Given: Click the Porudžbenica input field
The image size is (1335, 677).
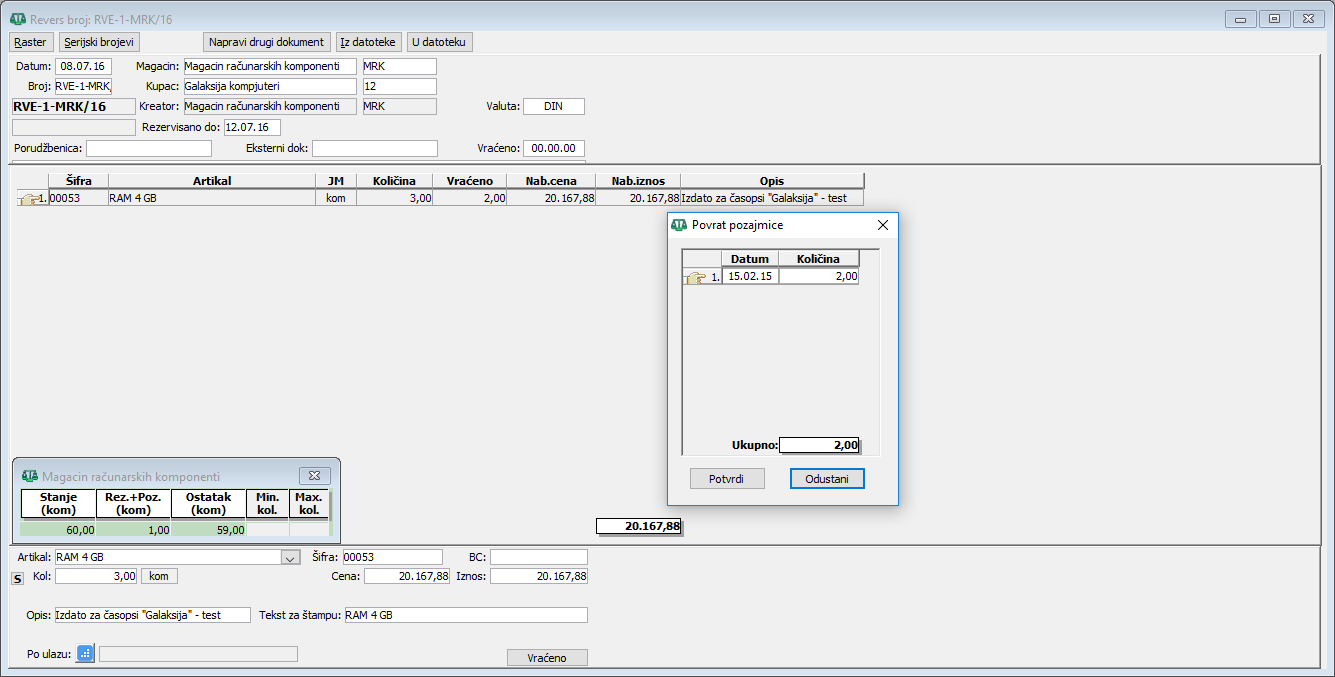Looking at the screenshot, I should [x=149, y=148].
